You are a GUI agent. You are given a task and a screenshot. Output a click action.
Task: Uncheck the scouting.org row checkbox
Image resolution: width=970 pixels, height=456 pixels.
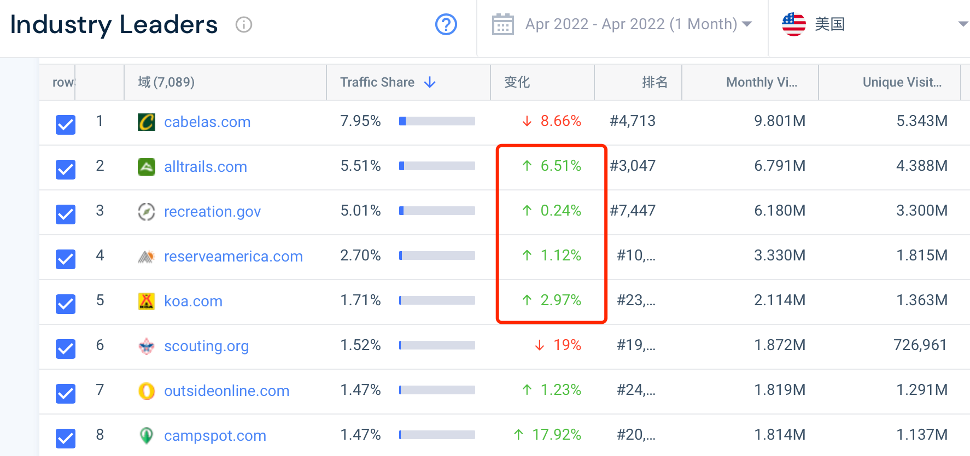(x=66, y=349)
